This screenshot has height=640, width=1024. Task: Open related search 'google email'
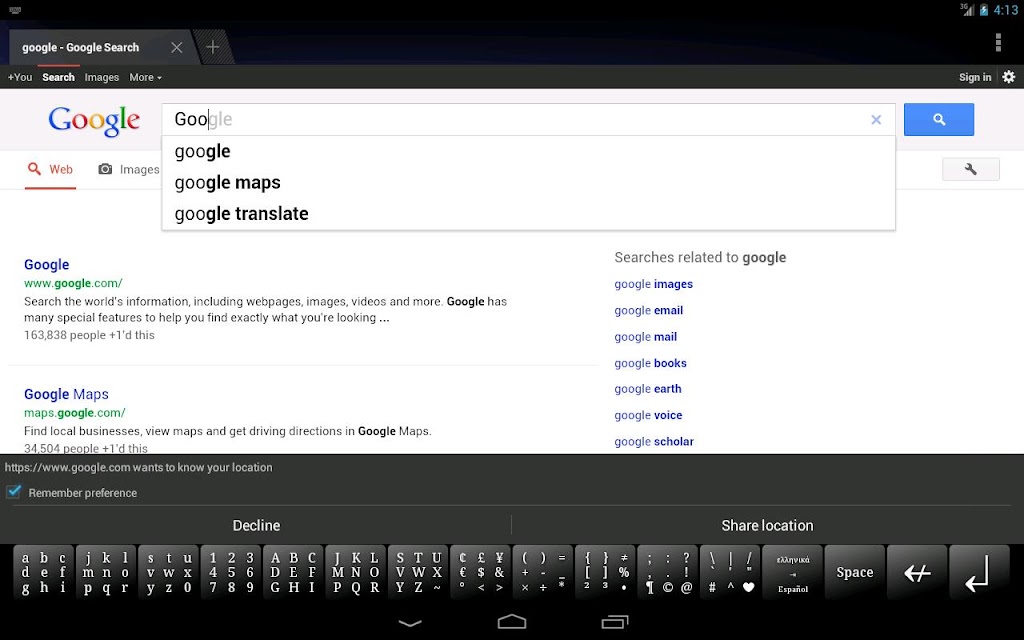648,310
